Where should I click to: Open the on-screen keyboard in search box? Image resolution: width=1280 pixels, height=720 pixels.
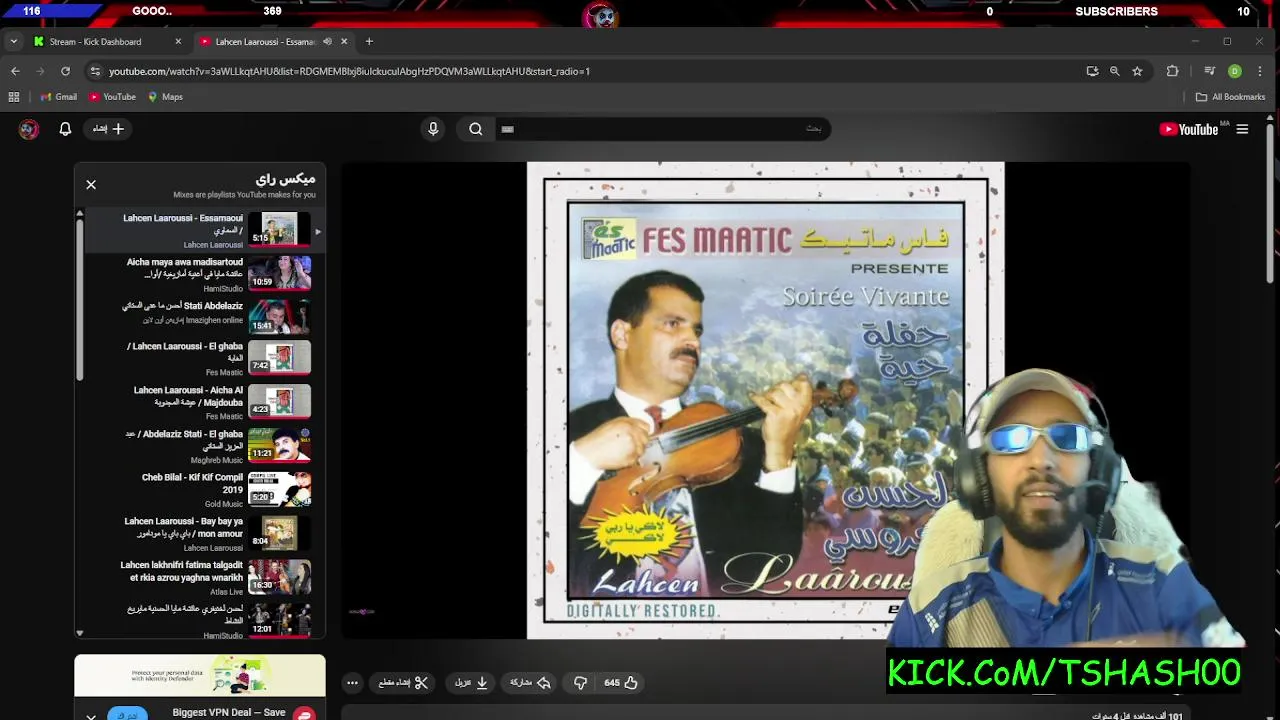[507, 129]
